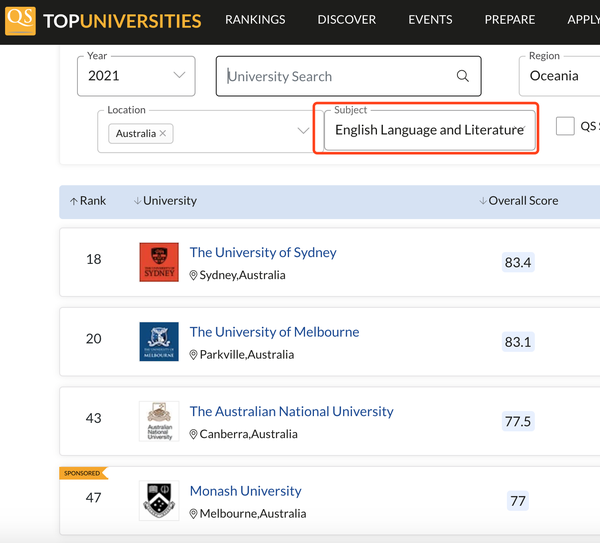Image resolution: width=600 pixels, height=543 pixels.
Task: Click Melbourne,Australia location text
Action: click(253, 514)
